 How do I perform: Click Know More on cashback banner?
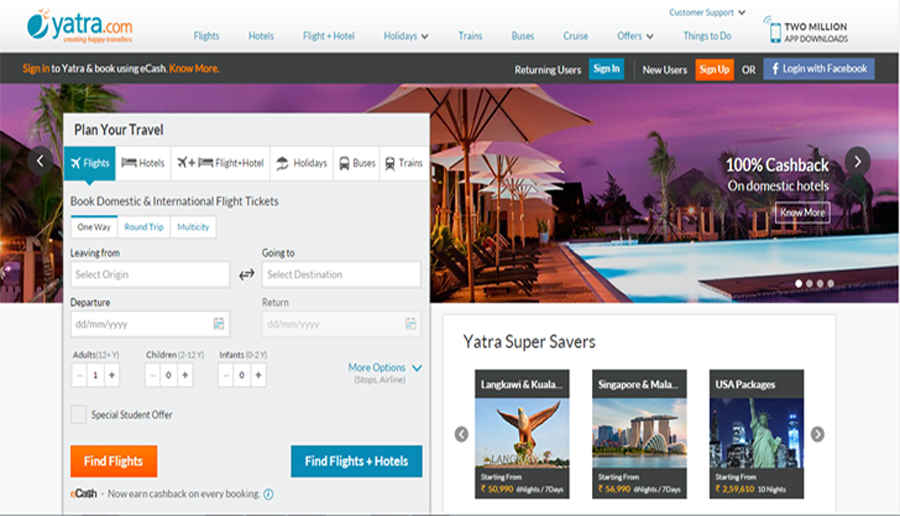pos(802,212)
